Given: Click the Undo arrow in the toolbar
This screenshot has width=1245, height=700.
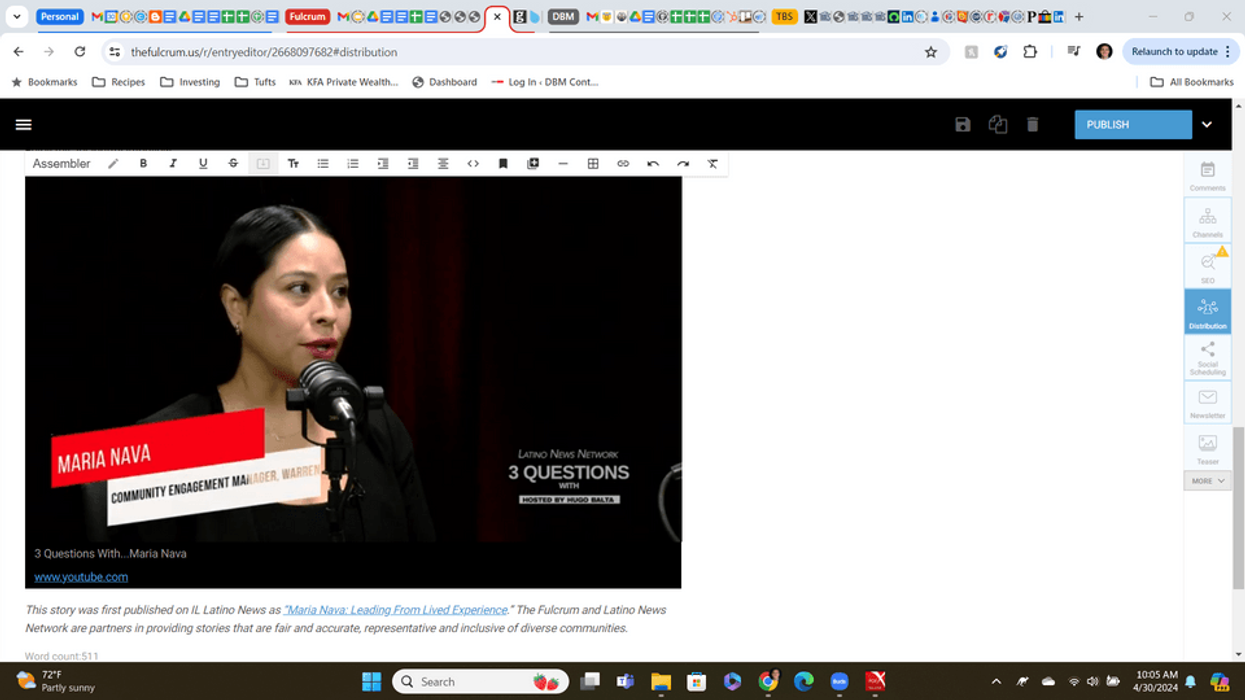Looking at the screenshot, I should 653,163.
